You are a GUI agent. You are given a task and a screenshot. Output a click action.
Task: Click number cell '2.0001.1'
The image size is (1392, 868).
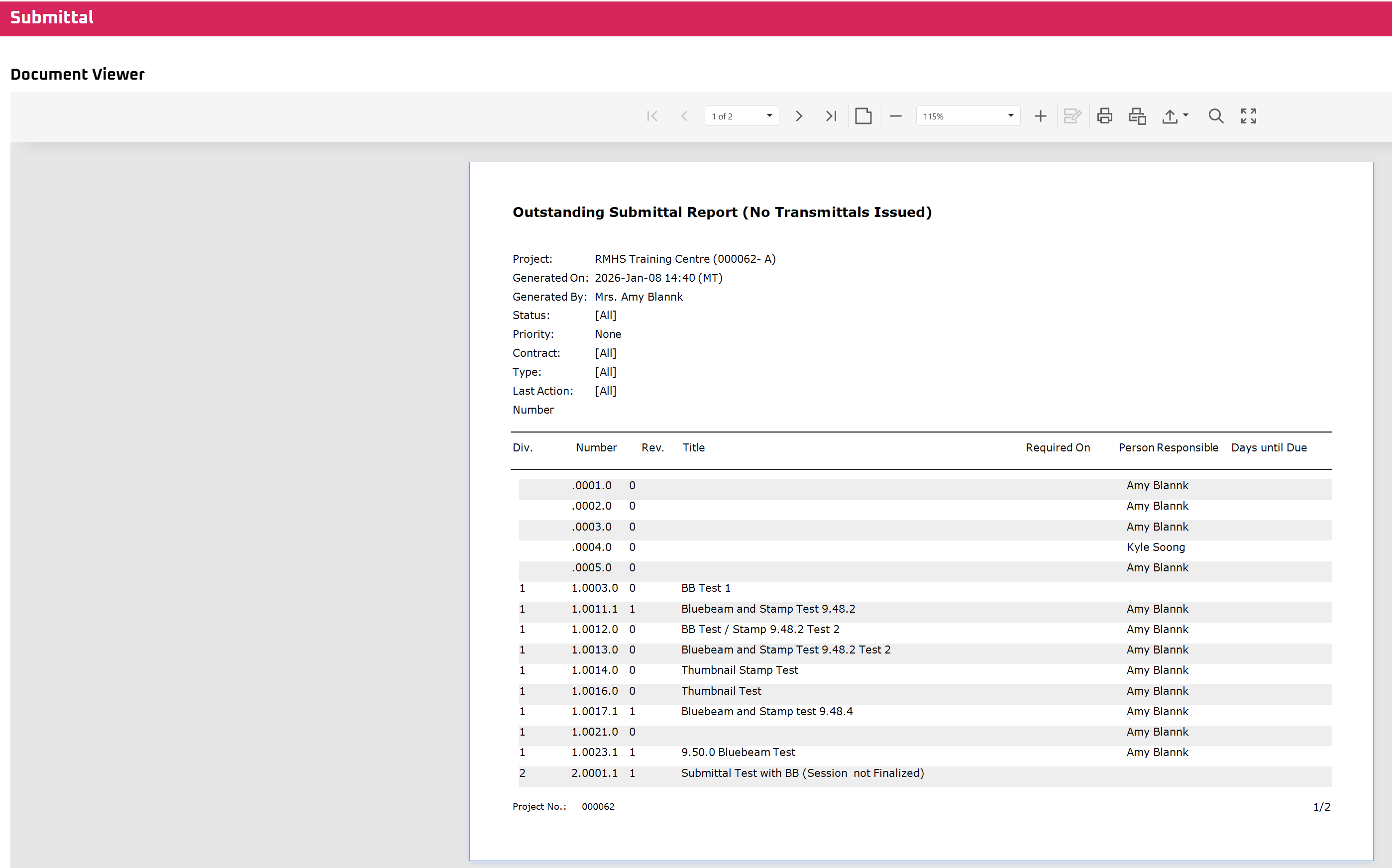click(x=594, y=773)
